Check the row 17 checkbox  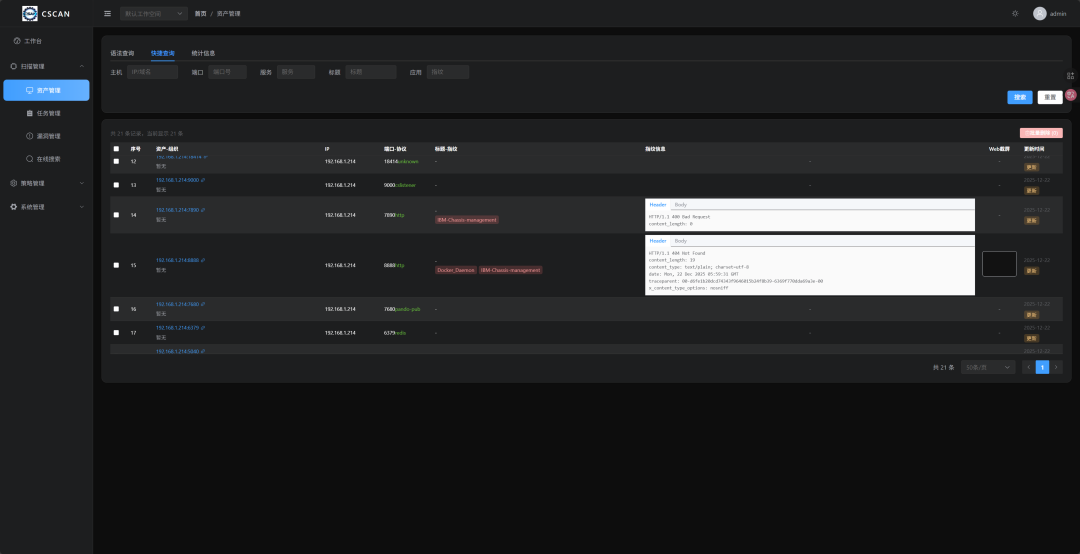(x=116, y=333)
